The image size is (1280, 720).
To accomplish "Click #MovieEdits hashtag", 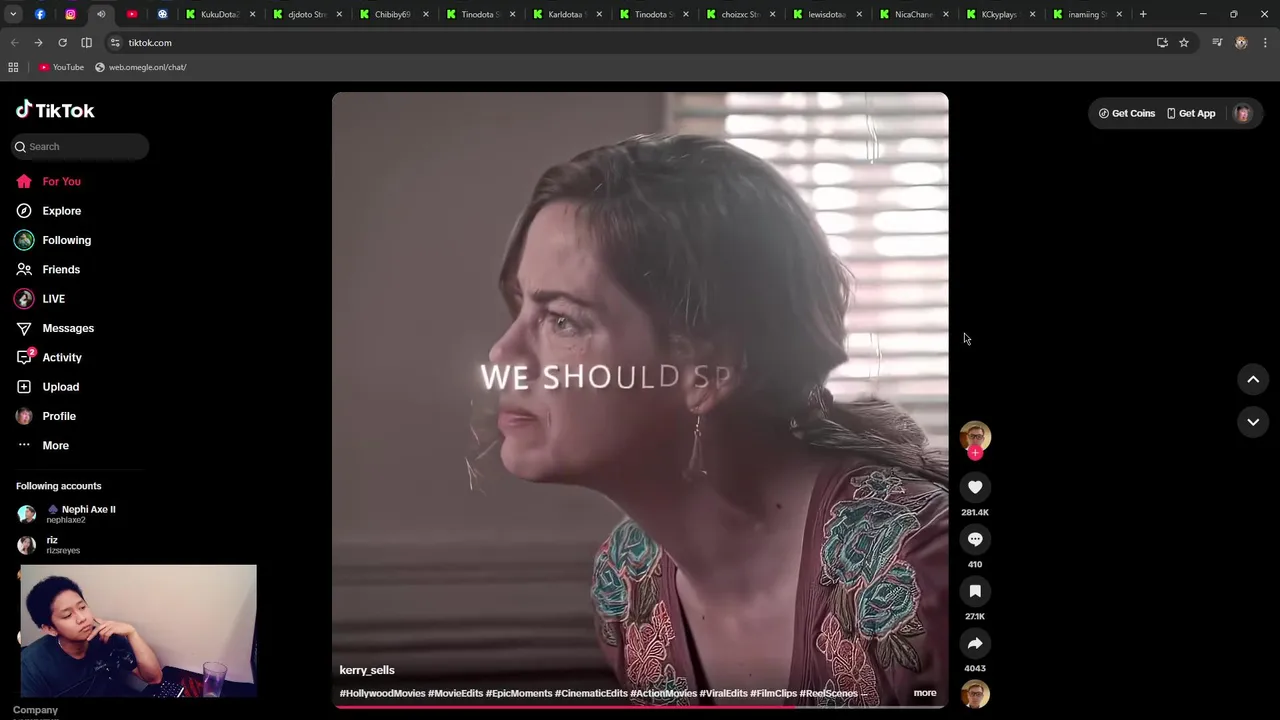I will pyautogui.click(x=455, y=693).
